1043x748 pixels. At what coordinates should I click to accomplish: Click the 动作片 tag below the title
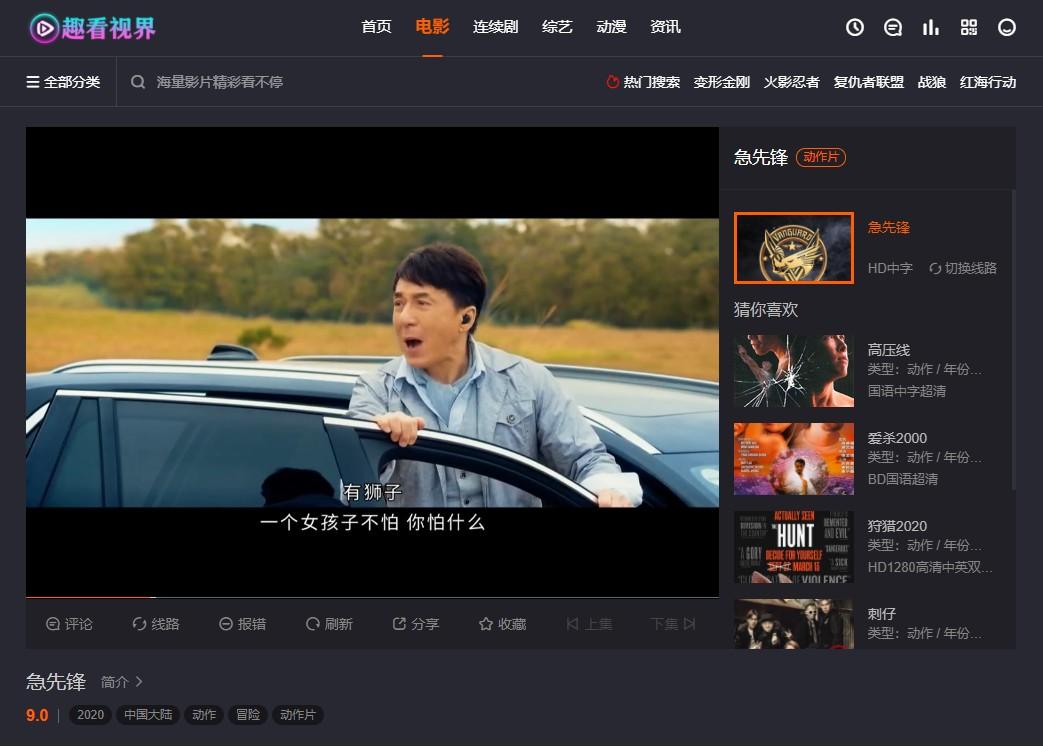[297, 715]
